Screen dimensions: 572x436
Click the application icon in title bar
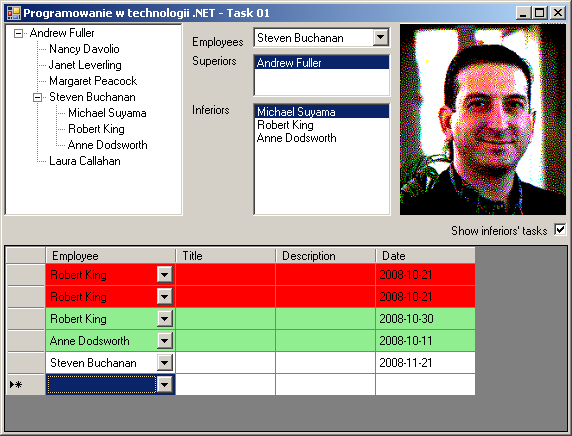point(14,13)
